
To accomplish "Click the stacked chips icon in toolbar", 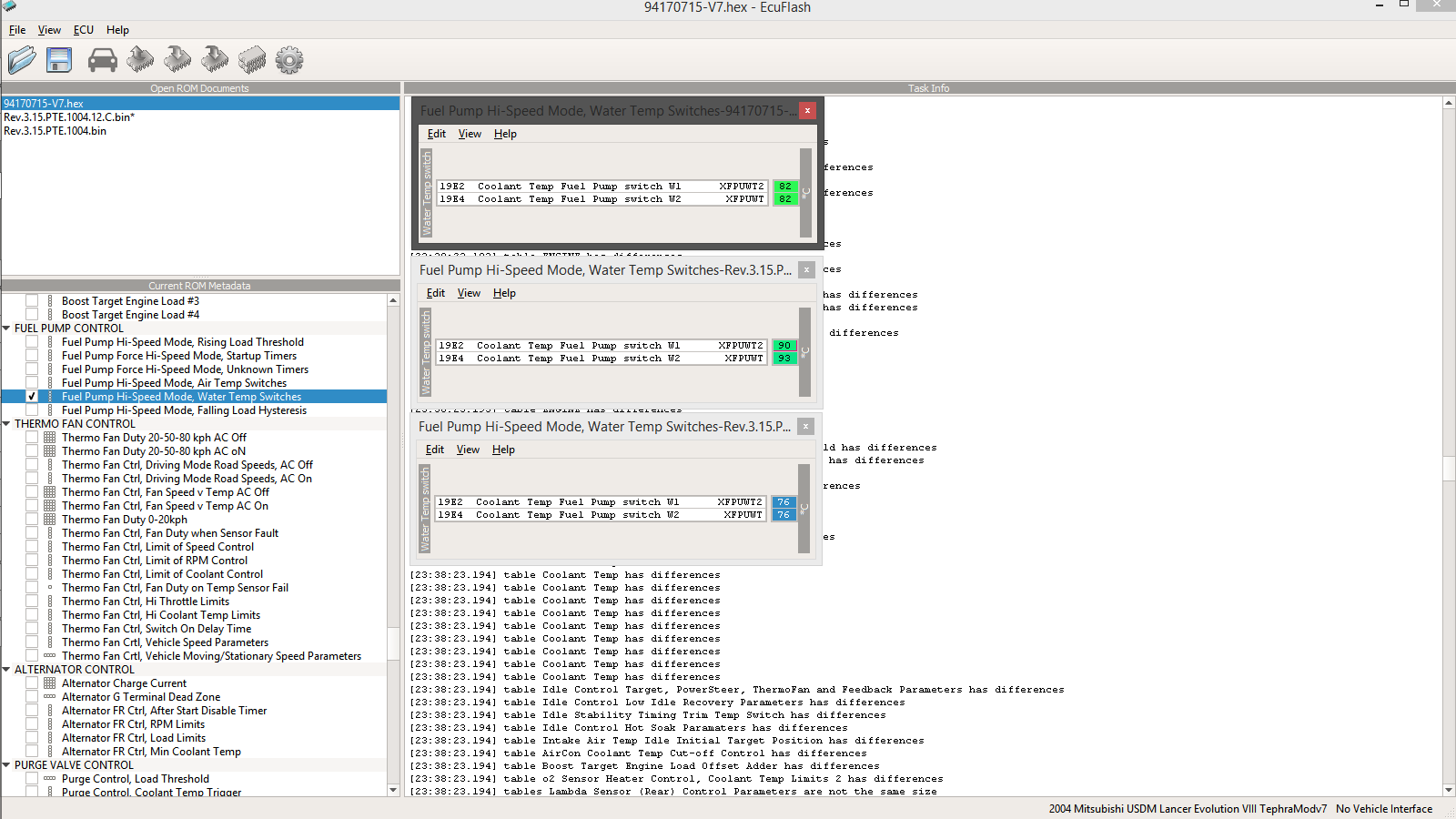I will [x=252, y=60].
